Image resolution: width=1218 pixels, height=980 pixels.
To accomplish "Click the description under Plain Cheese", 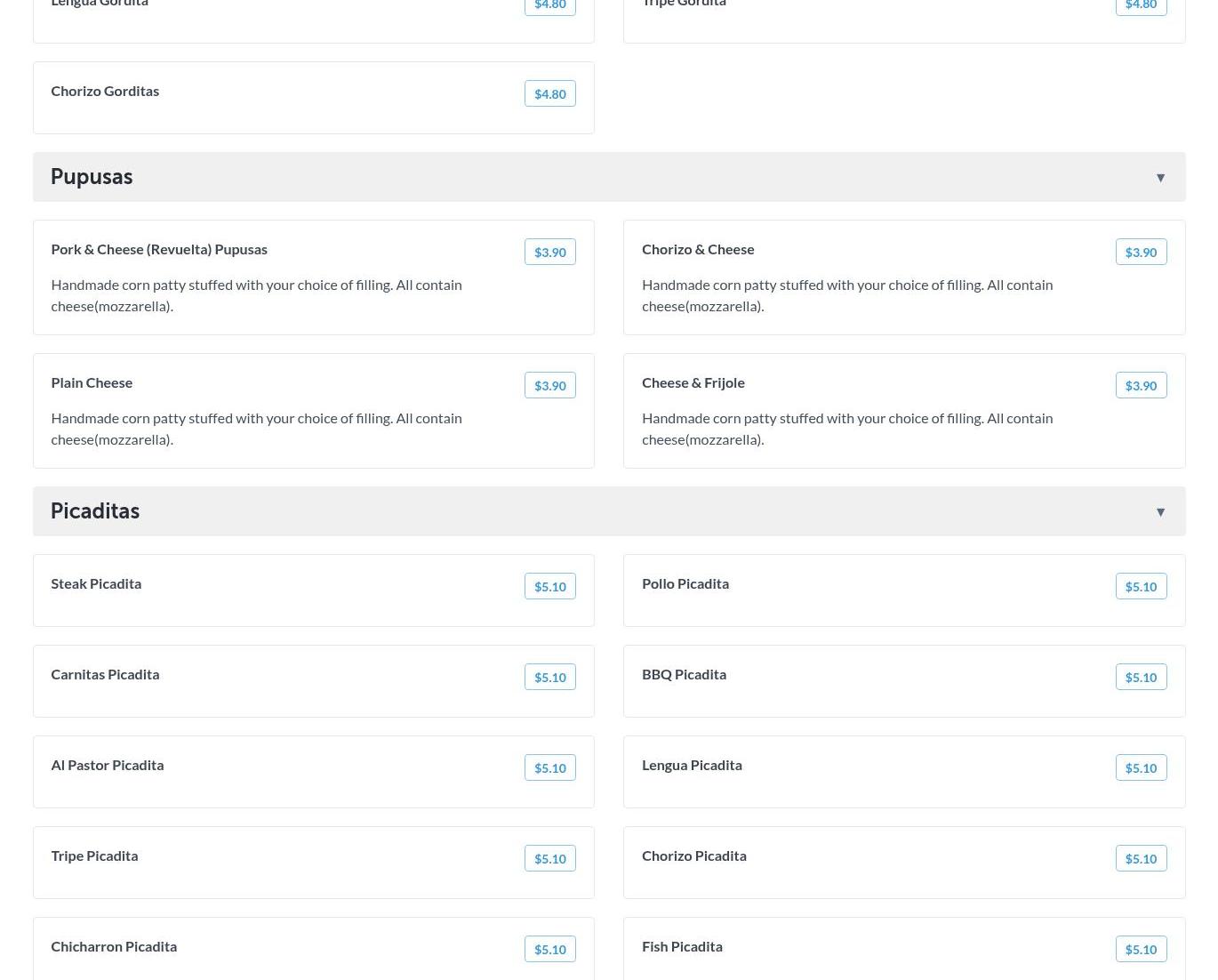I will (256, 429).
